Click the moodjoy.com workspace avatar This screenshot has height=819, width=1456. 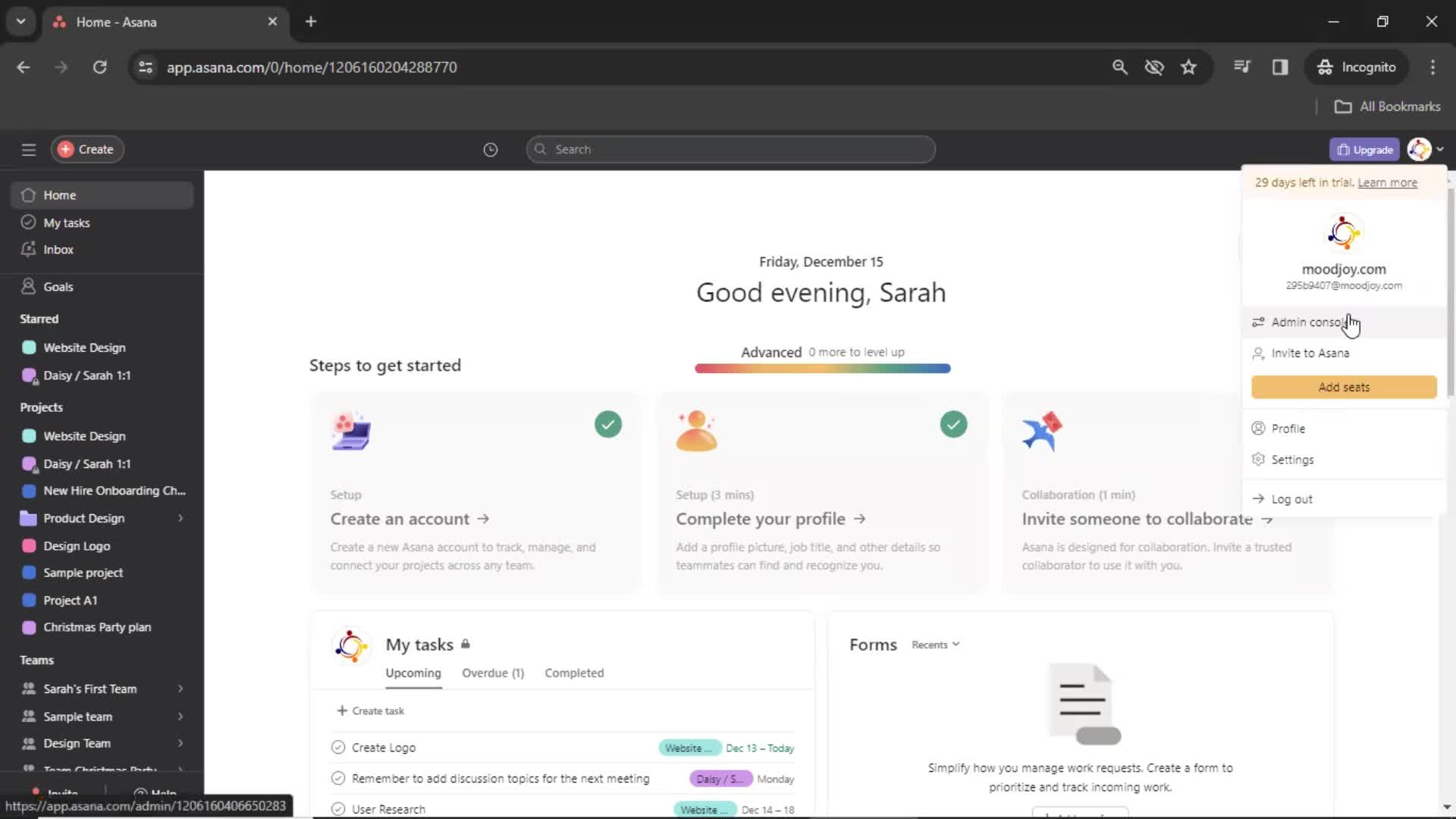coord(1344,233)
